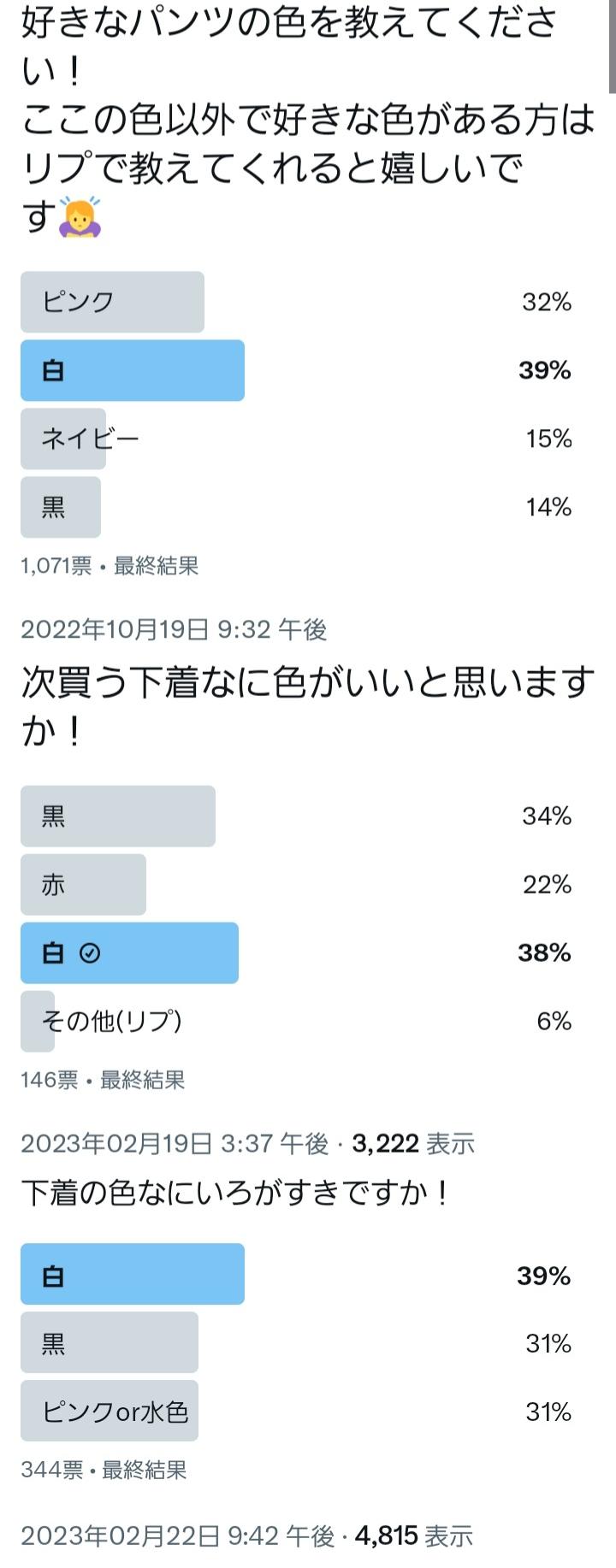Select the 黒 14% poll option
This screenshot has width=616, height=1568.
[x=296, y=507]
